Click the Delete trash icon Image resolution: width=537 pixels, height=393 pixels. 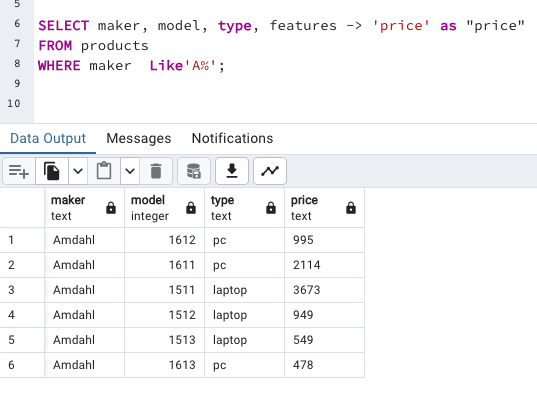click(156, 171)
